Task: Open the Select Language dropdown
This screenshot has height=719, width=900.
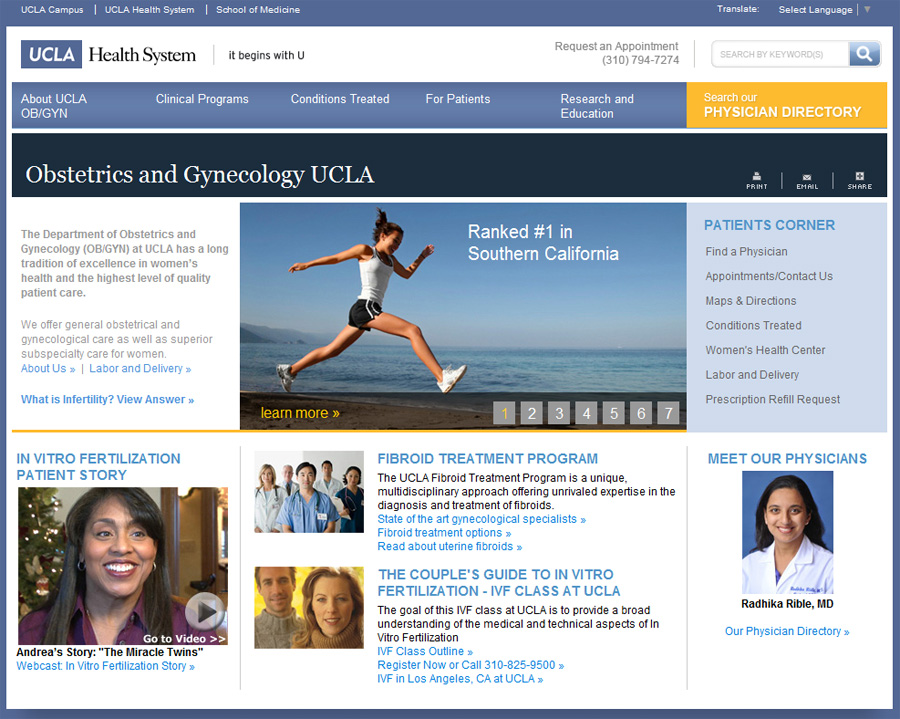Action: coord(824,10)
